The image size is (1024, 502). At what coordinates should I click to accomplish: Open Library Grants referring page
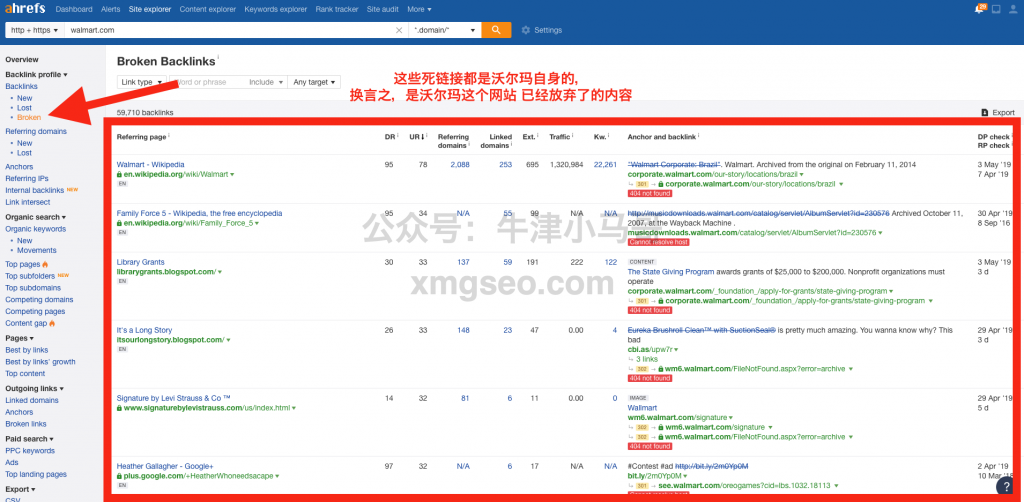[x=140, y=262]
